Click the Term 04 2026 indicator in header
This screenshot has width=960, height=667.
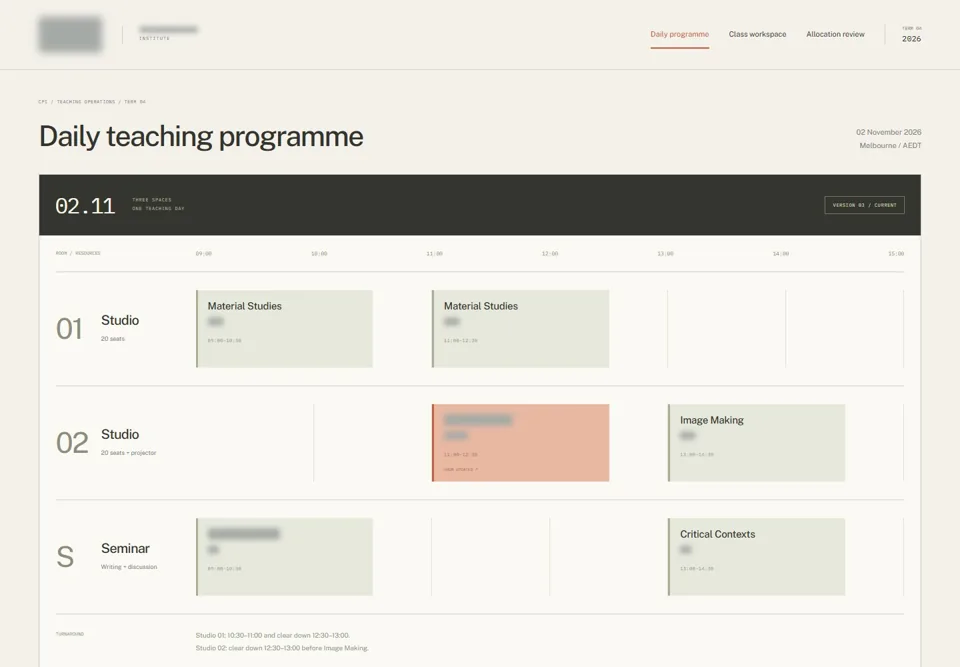point(911,34)
